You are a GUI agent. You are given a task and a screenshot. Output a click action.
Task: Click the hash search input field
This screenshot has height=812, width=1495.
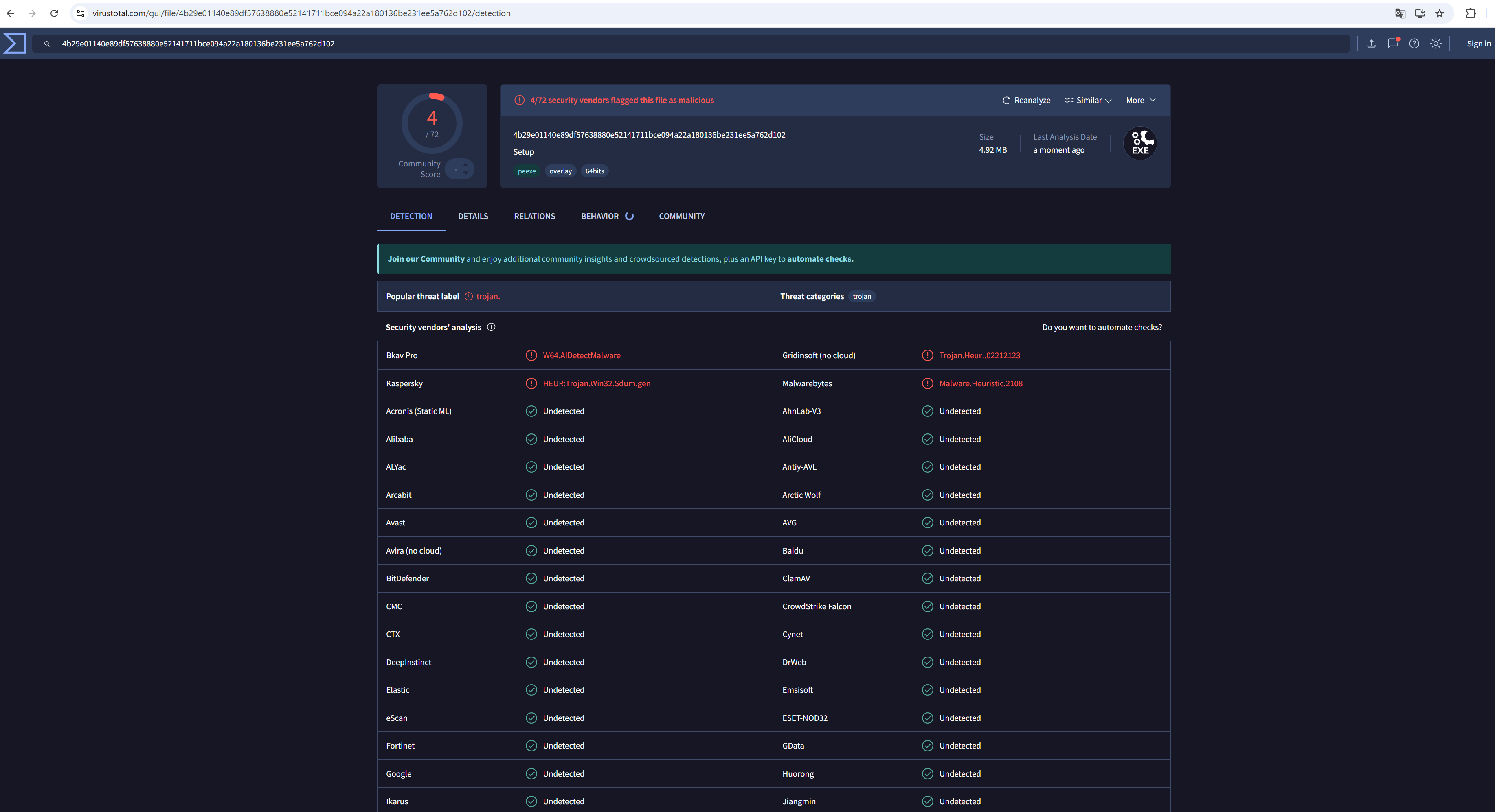696,44
